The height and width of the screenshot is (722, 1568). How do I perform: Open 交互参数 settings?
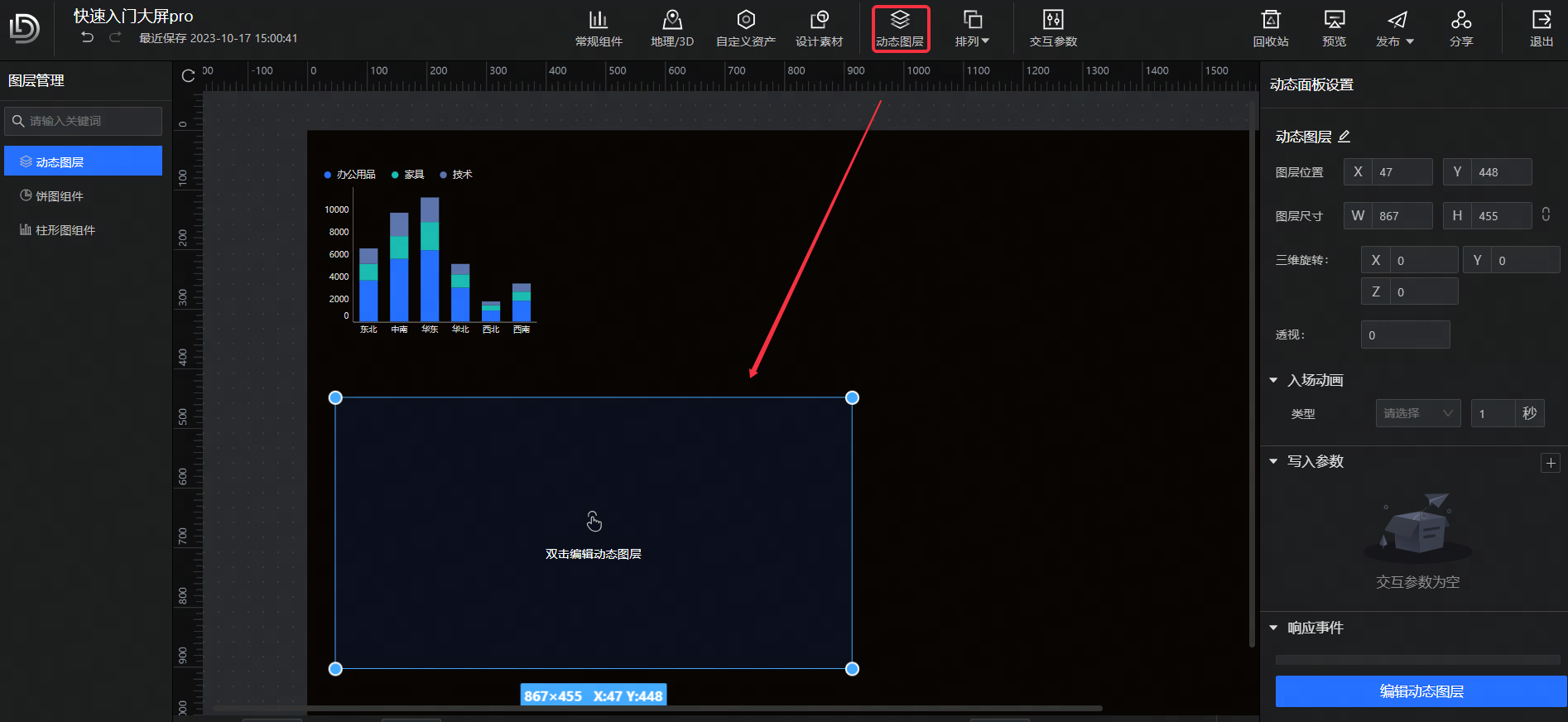[x=1053, y=29]
